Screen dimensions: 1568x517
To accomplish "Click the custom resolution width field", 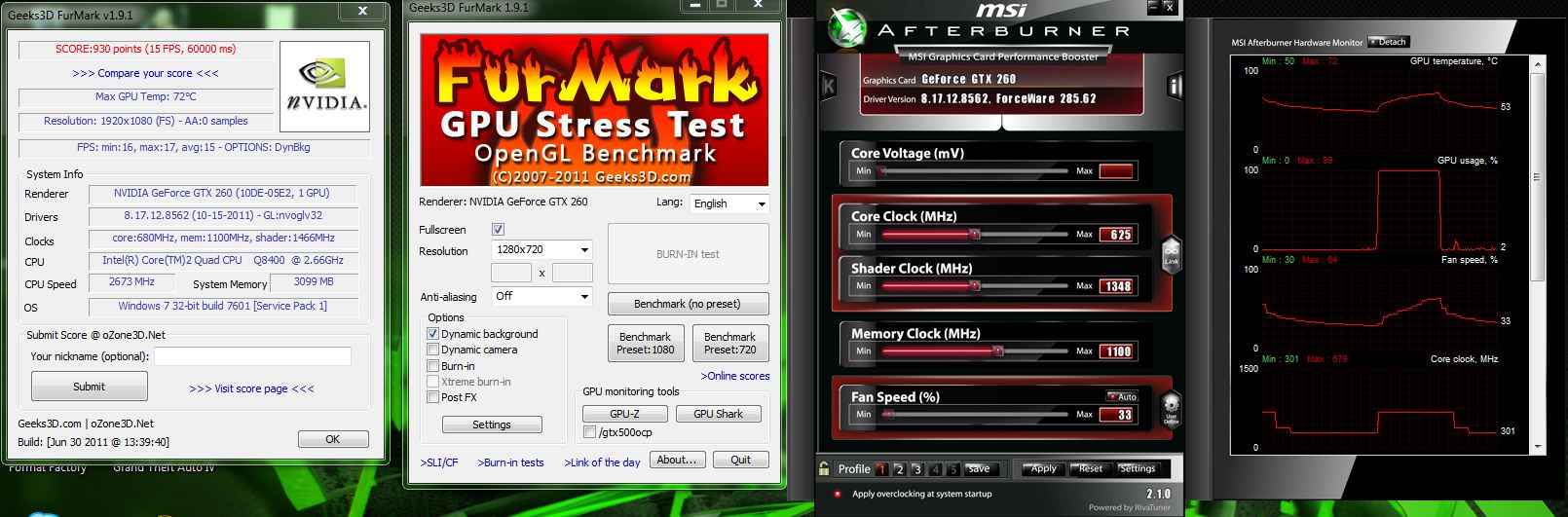I will click(511, 273).
